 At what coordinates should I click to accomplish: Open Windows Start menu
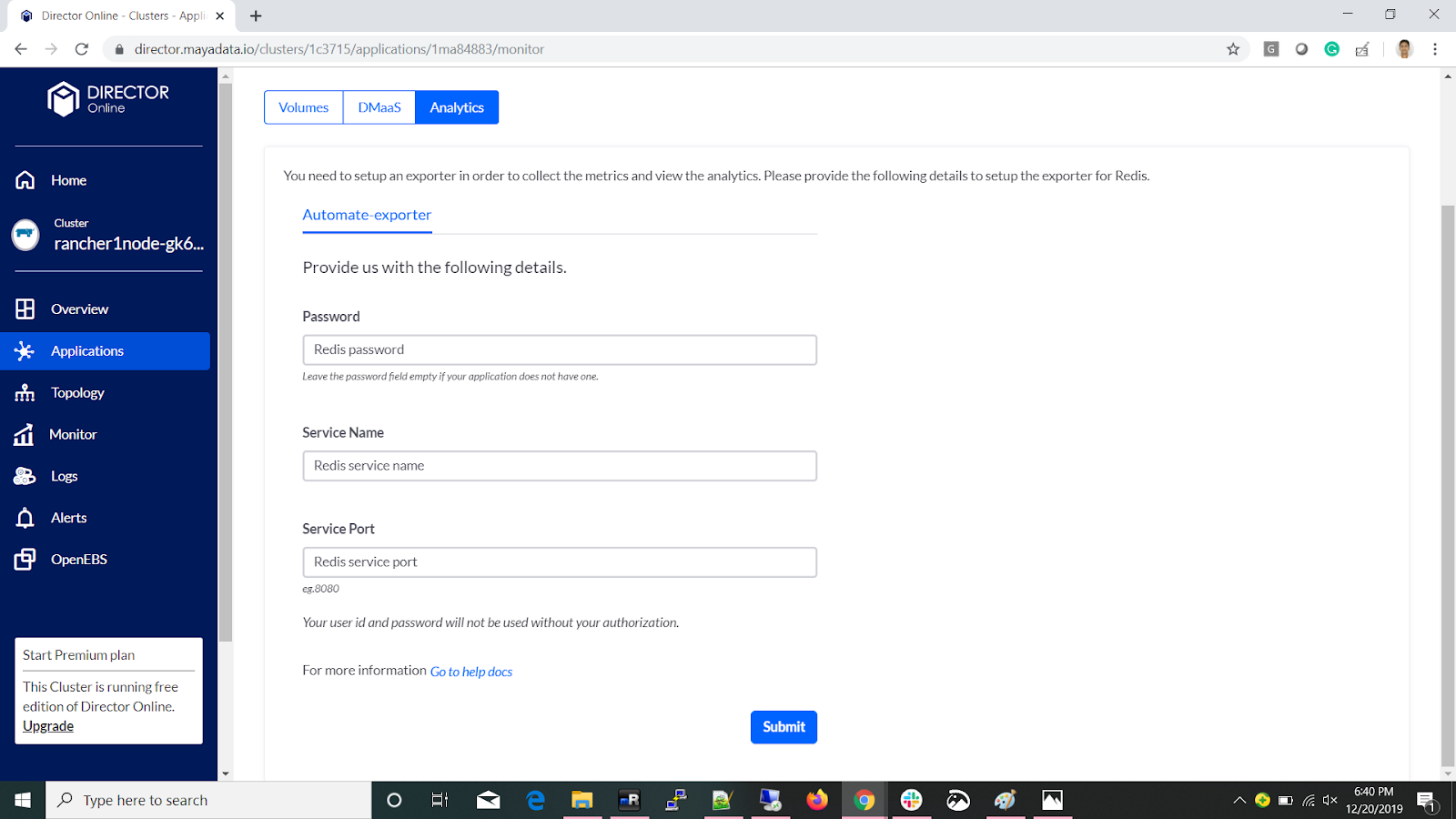[23, 800]
